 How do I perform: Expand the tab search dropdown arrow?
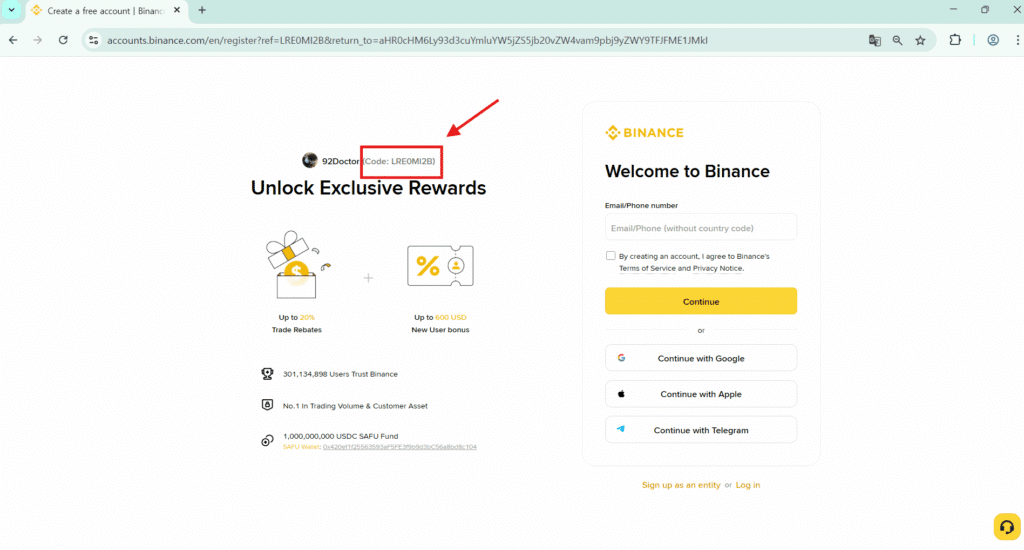11,10
